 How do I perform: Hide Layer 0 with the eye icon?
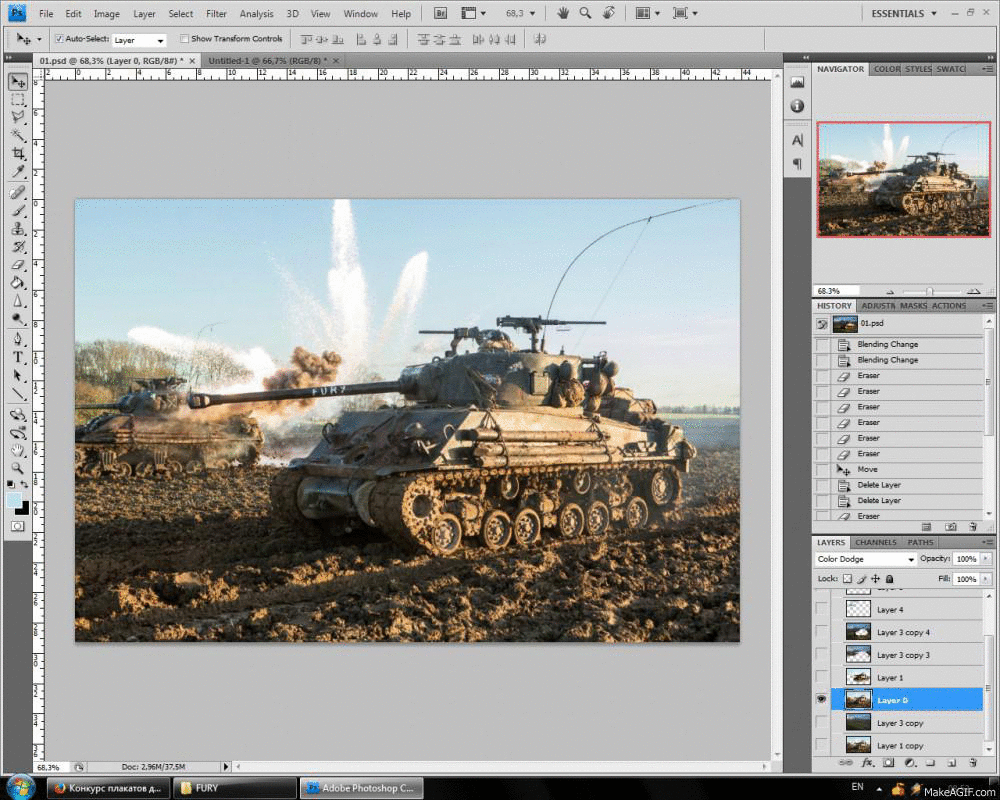point(822,700)
